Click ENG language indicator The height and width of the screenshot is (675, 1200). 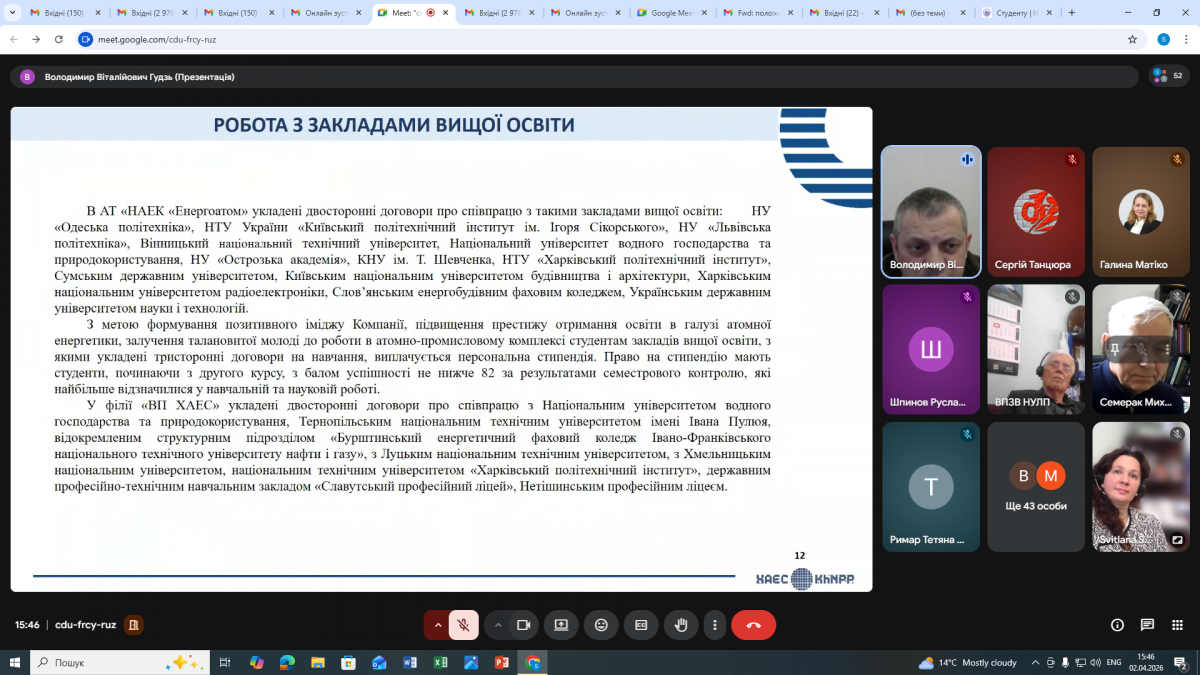pyautogui.click(x=1114, y=662)
